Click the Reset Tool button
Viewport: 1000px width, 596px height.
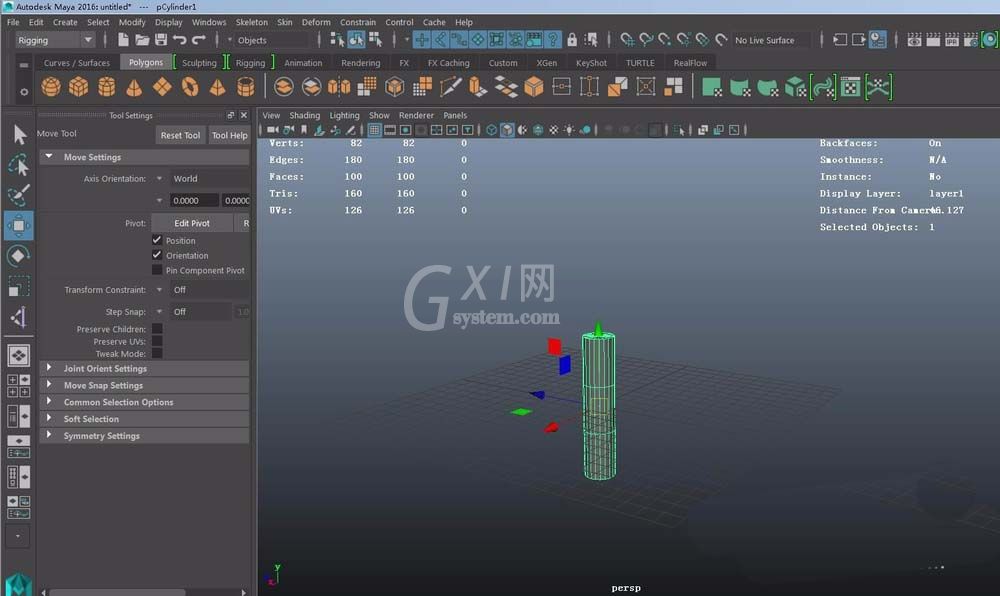pyautogui.click(x=180, y=135)
